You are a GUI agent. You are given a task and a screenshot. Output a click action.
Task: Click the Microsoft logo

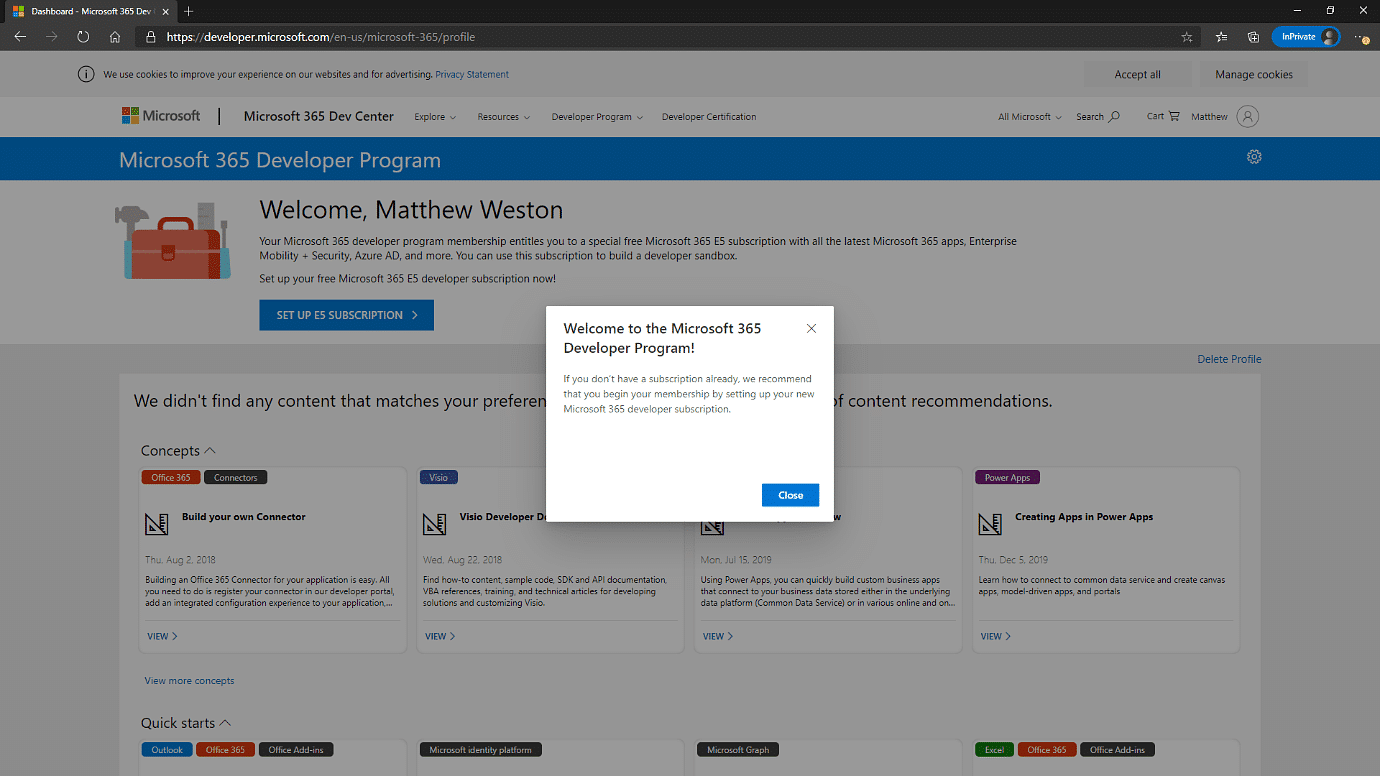tap(161, 116)
